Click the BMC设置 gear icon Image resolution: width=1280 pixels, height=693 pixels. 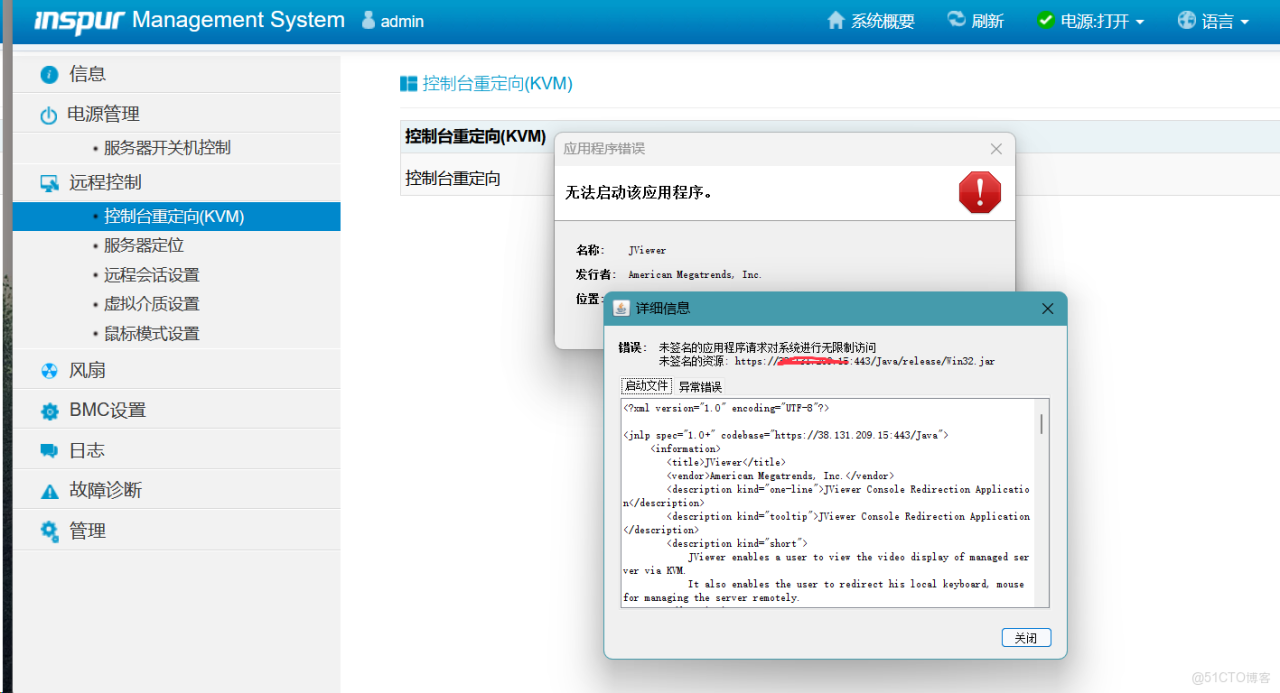[x=49, y=411]
